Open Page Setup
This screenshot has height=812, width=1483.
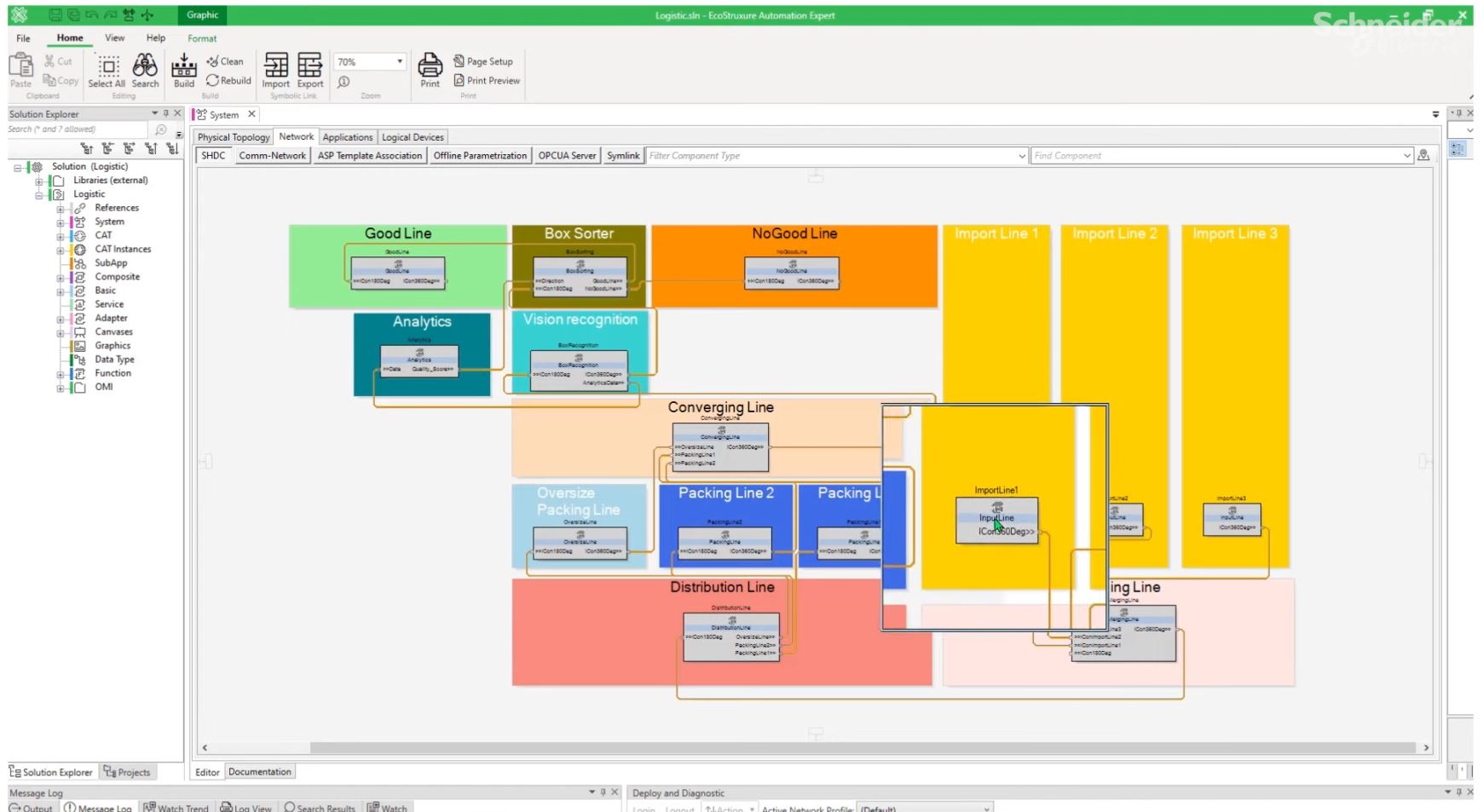pyautogui.click(x=483, y=61)
